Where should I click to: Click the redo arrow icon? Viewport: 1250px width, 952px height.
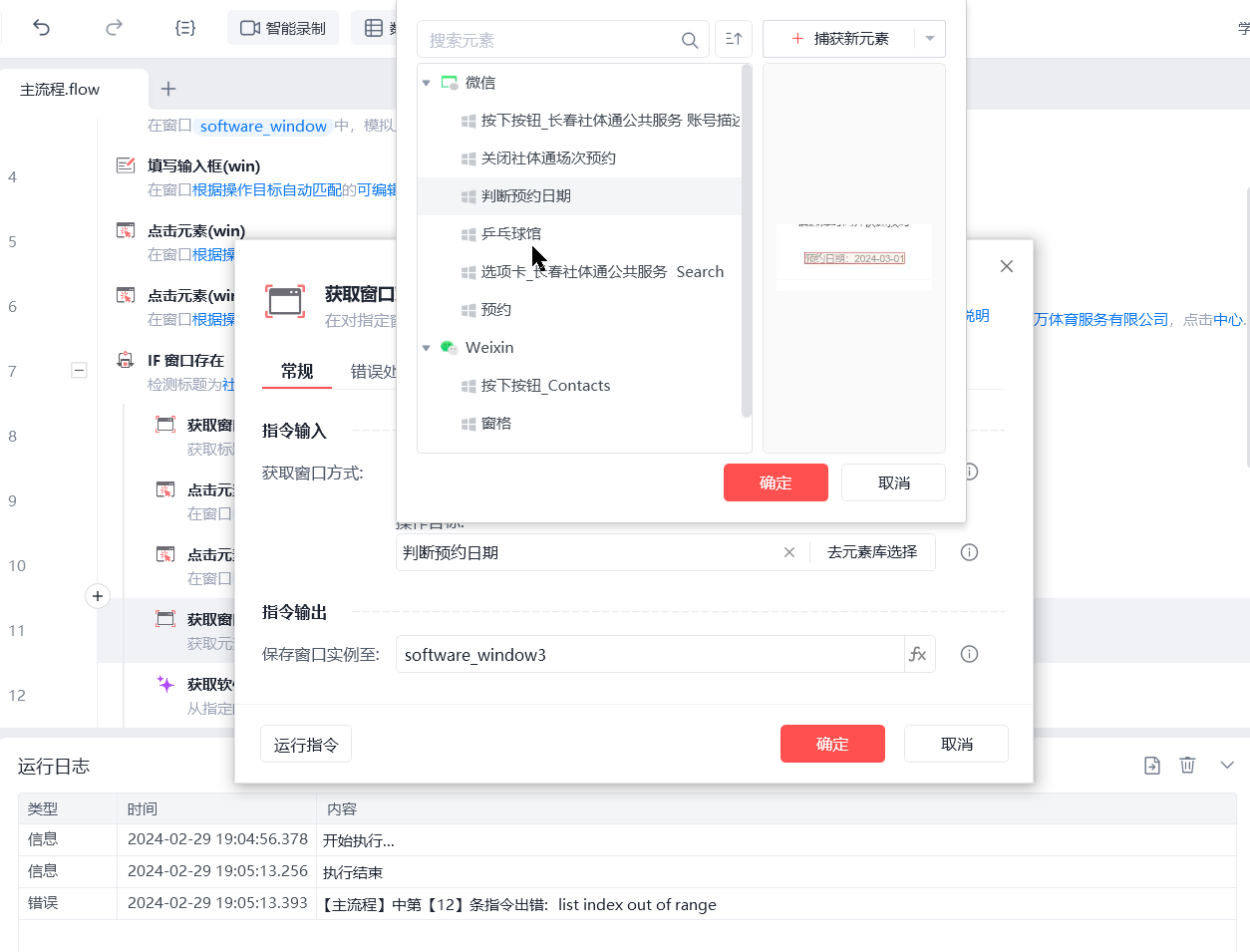coord(114,28)
